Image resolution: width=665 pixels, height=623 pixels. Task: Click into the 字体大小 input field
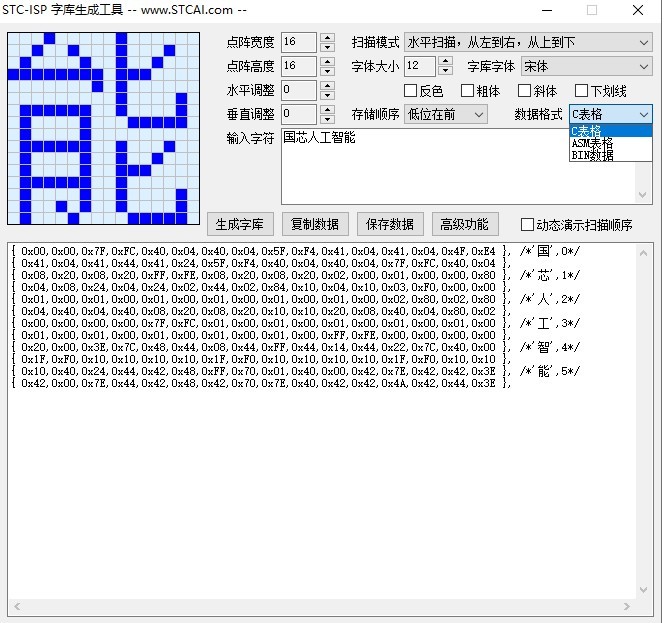(x=420, y=67)
